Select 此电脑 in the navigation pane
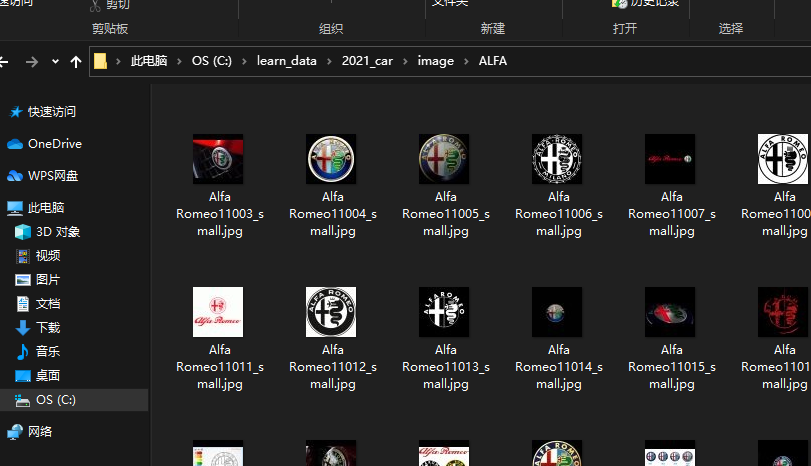 coord(46,208)
